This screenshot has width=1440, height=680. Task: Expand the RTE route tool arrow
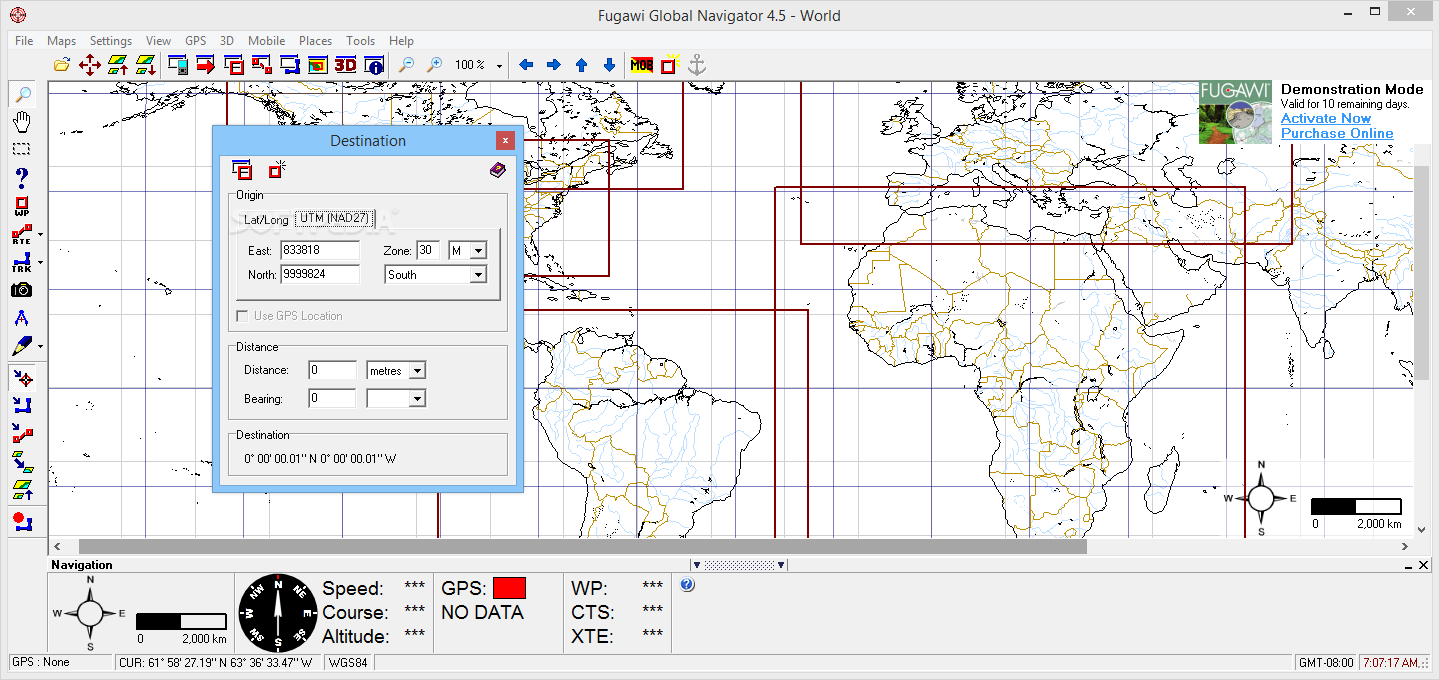[41, 236]
